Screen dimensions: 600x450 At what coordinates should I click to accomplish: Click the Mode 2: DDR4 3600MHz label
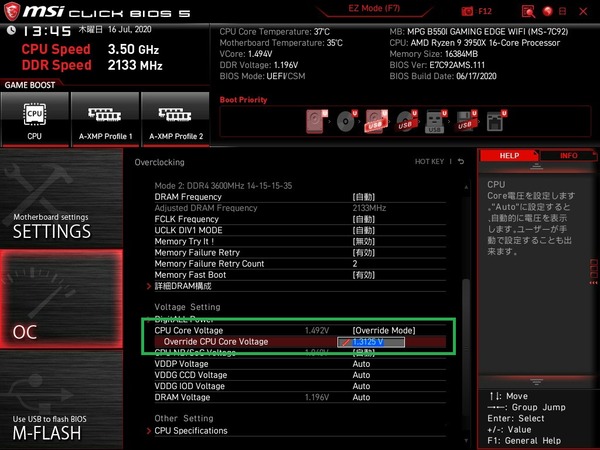(223, 186)
